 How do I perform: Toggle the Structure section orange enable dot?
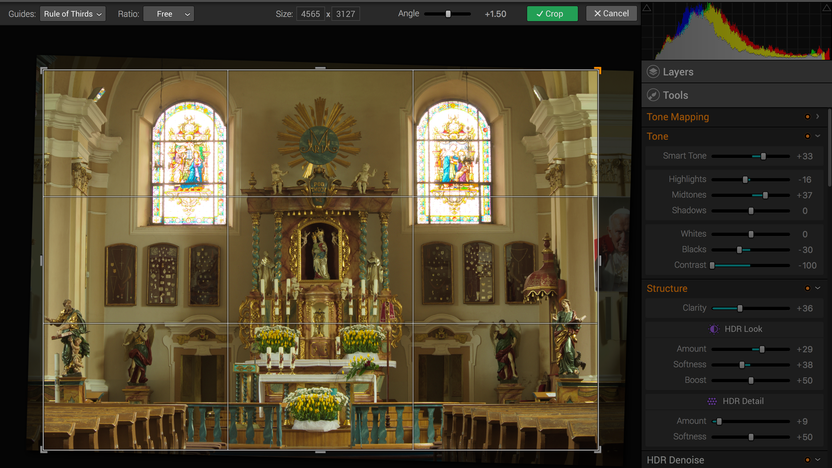pos(808,288)
